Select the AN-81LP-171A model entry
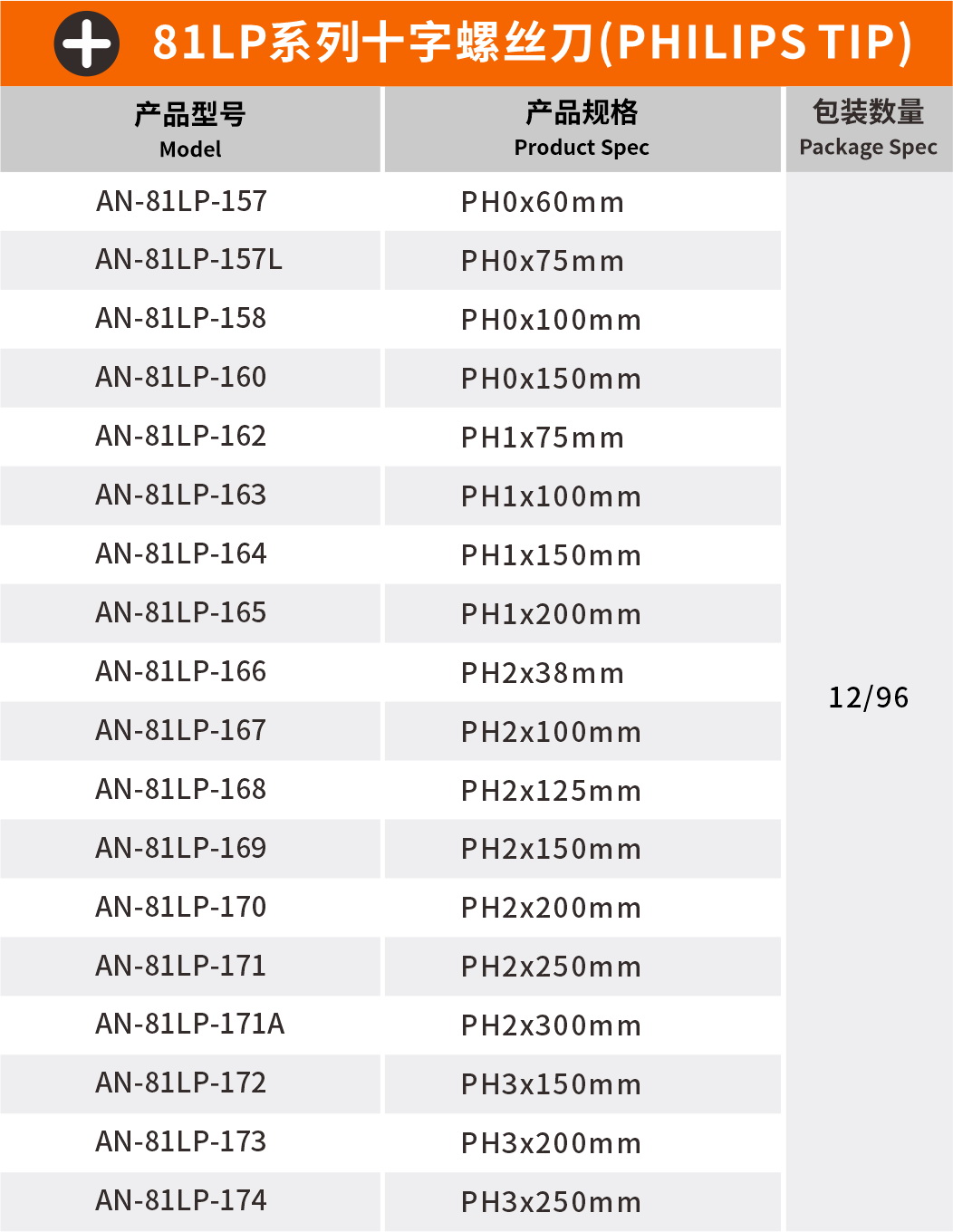 pos(189,1025)
